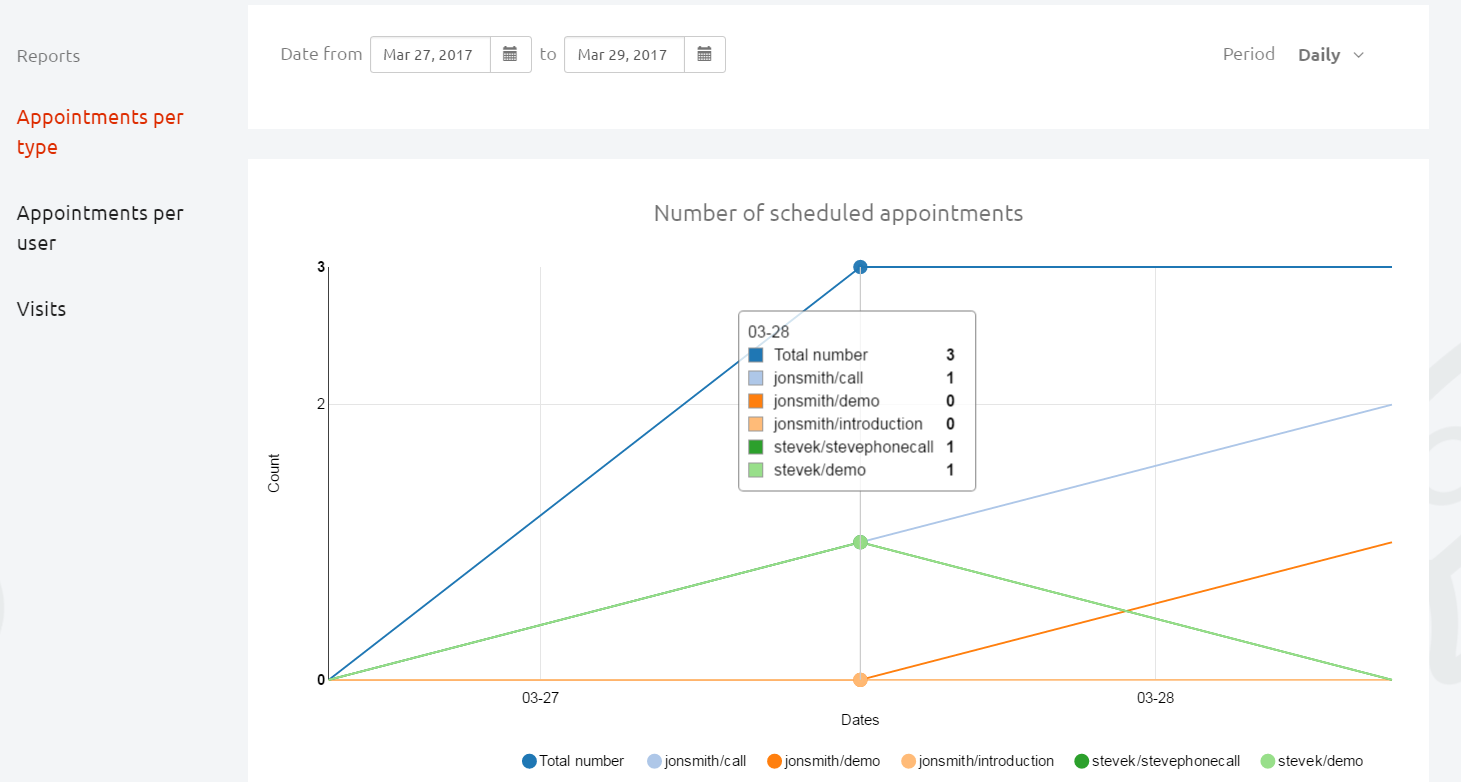Toggle stevek/demo legend series
The image size is (1461, 782).
(1311, 761)
